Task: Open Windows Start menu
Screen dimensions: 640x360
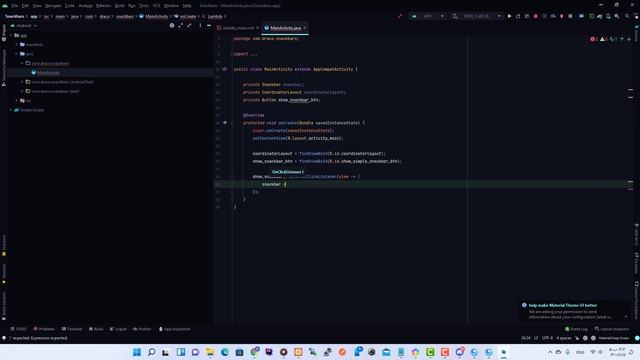Action: click(x=137, y=352)
